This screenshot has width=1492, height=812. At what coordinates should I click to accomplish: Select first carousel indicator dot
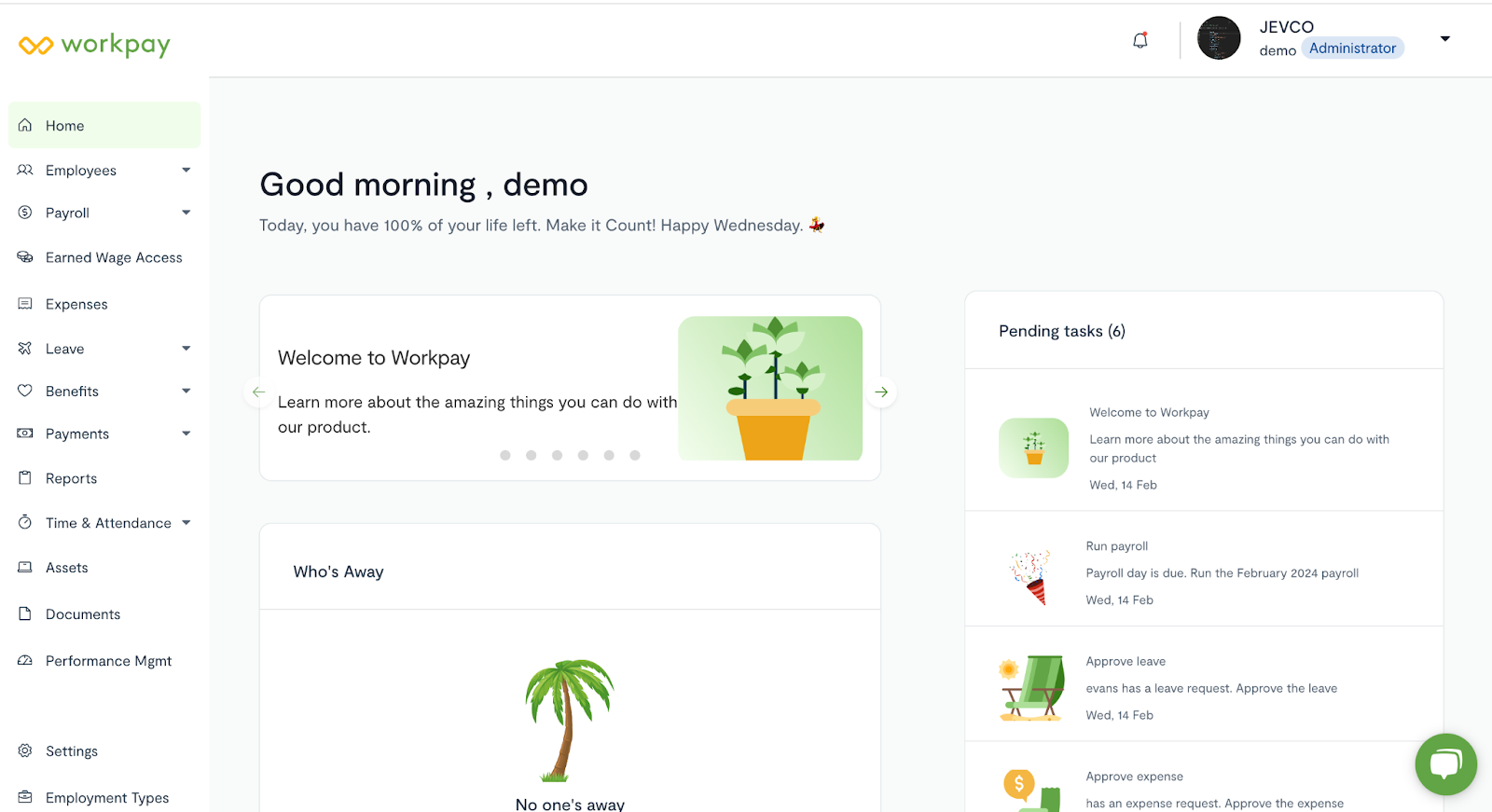pos(505,455)
